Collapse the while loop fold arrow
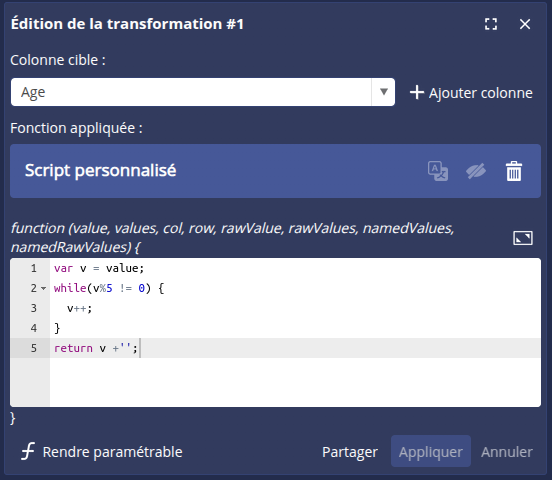Image resolution: width=552 pixels, height=480 pixels. point(43,288)
